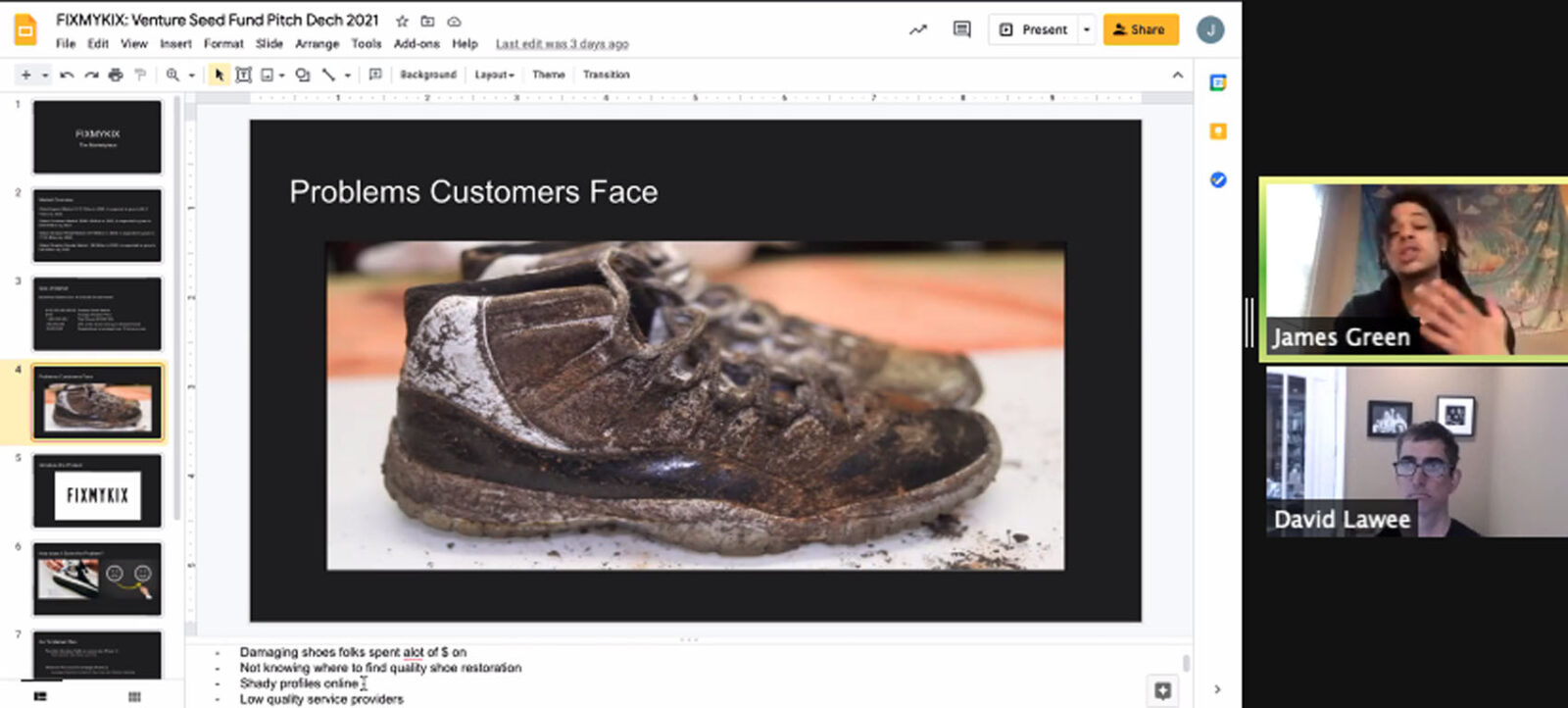Add a comment using toolbar icon

375,75
